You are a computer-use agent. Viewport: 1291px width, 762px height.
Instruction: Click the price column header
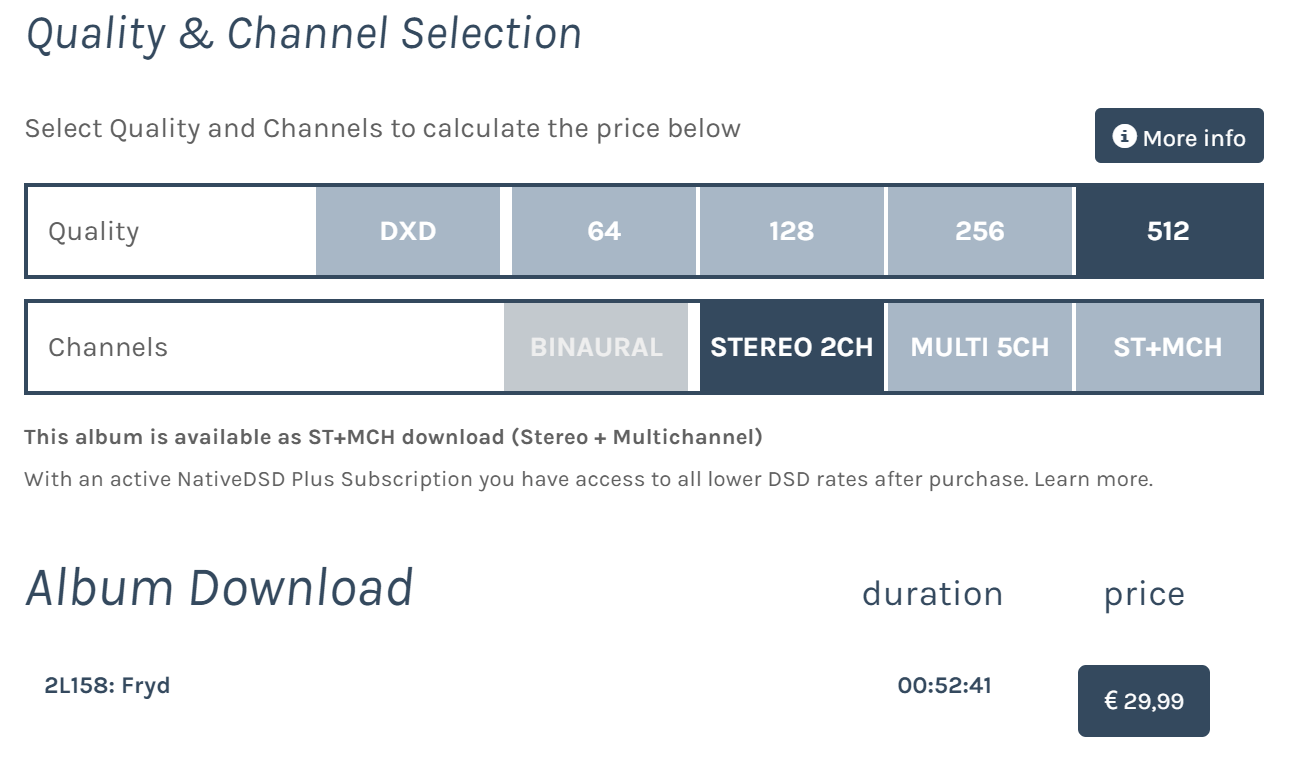[x=1144, y=595]
